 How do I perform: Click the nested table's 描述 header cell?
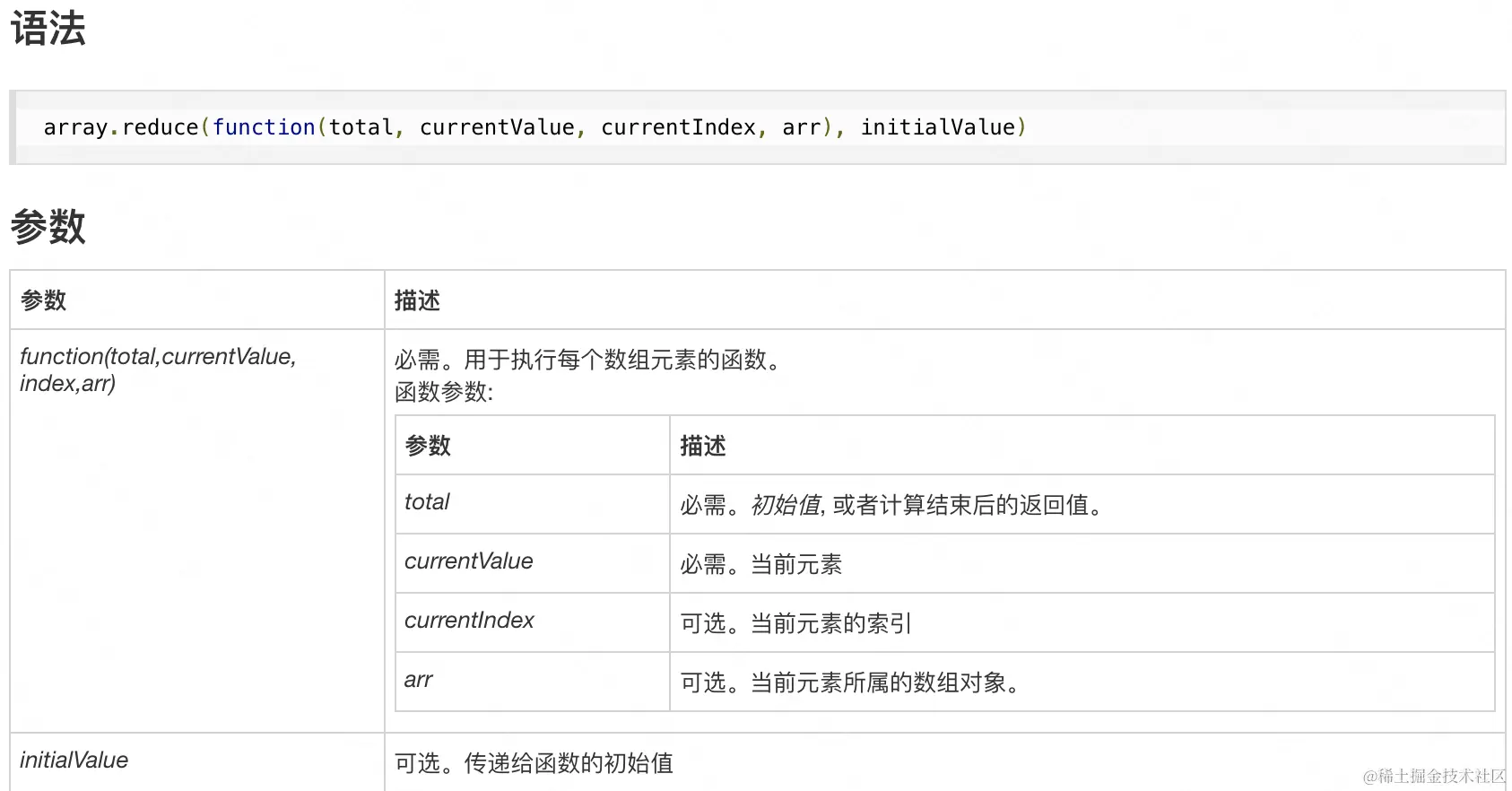(x=703, y=446)
